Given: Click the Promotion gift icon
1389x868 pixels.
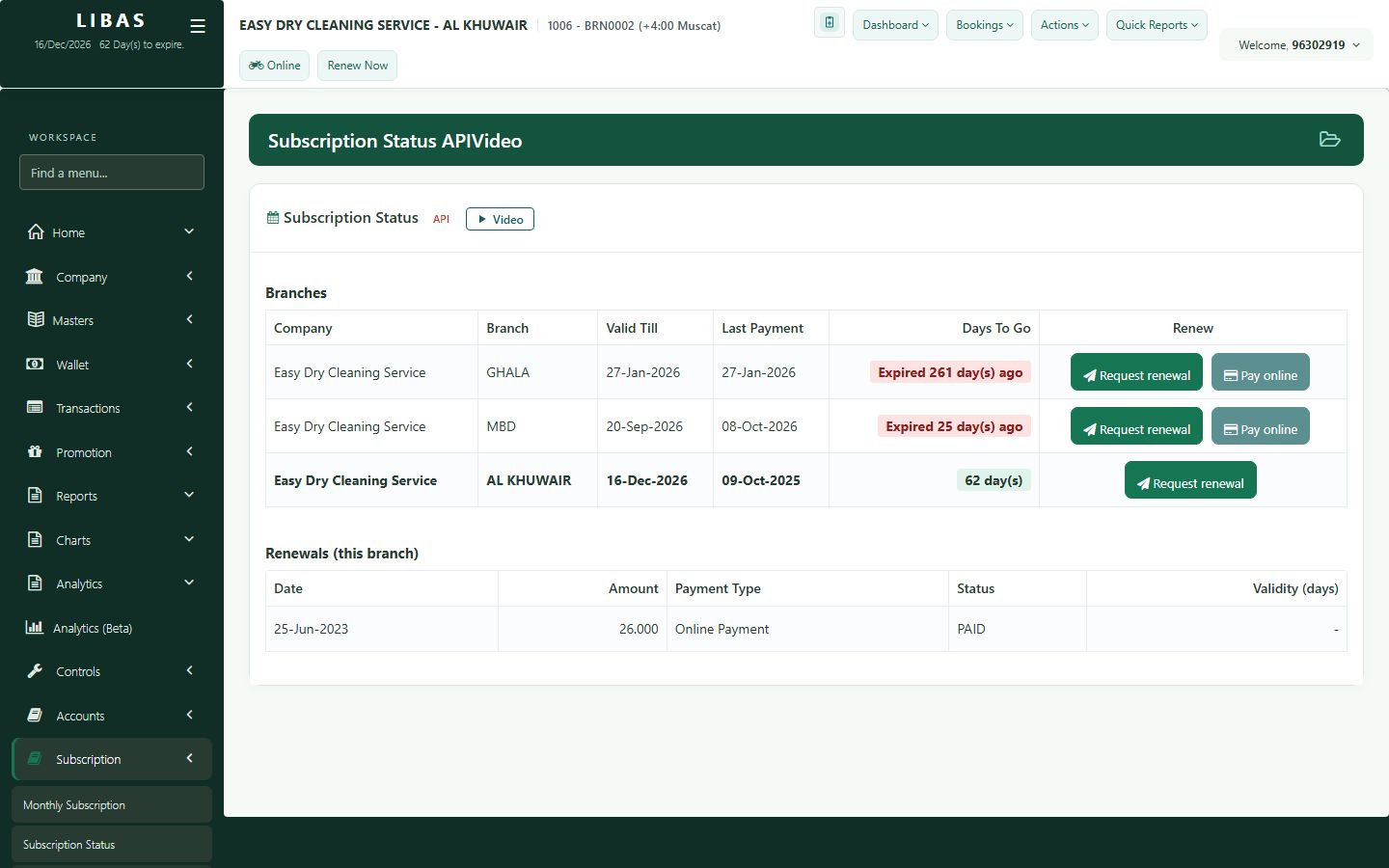Looking at the screenshot, I should (35, 451).
